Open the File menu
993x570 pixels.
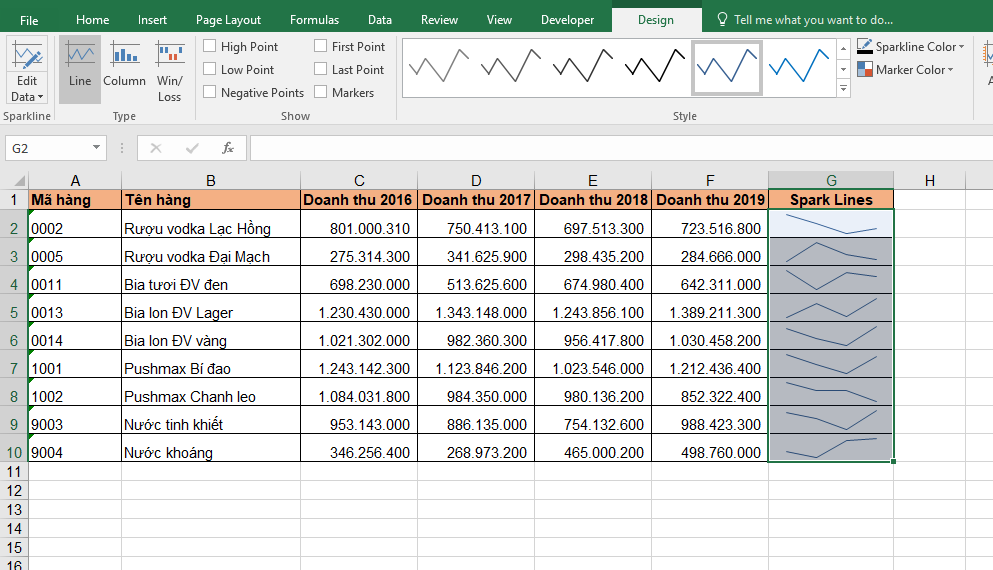29,20
